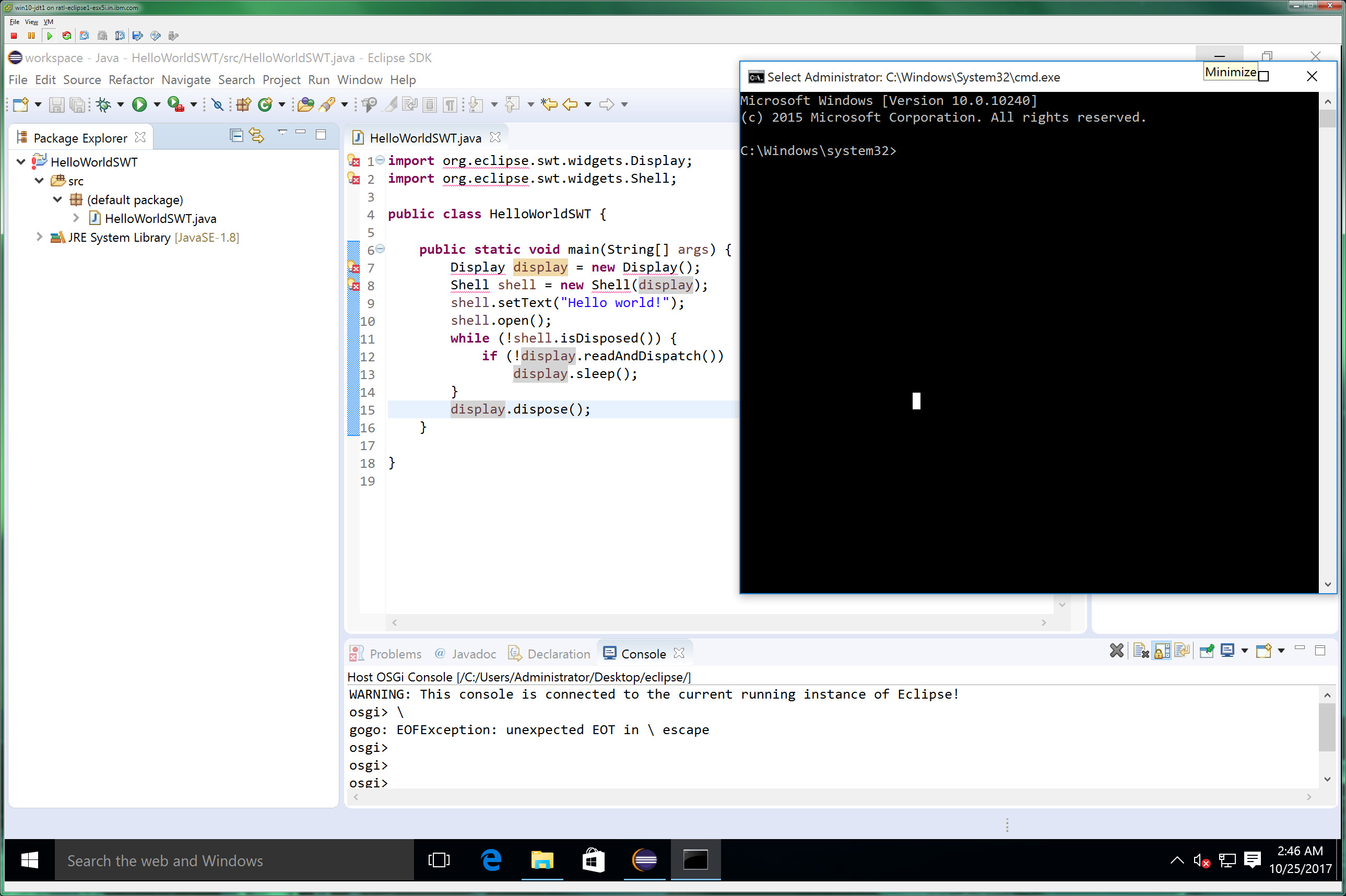Screen dimensions: 1346x896
Task: Click Clear Console icon
Action: click(1141, 651)
